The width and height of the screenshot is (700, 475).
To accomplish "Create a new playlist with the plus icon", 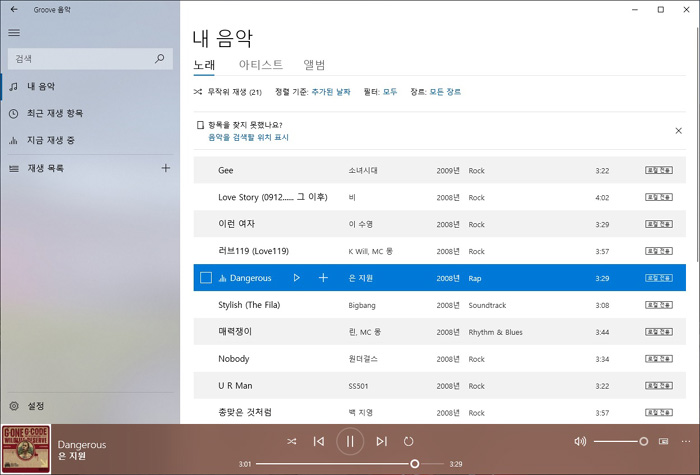I will point(166,168).
